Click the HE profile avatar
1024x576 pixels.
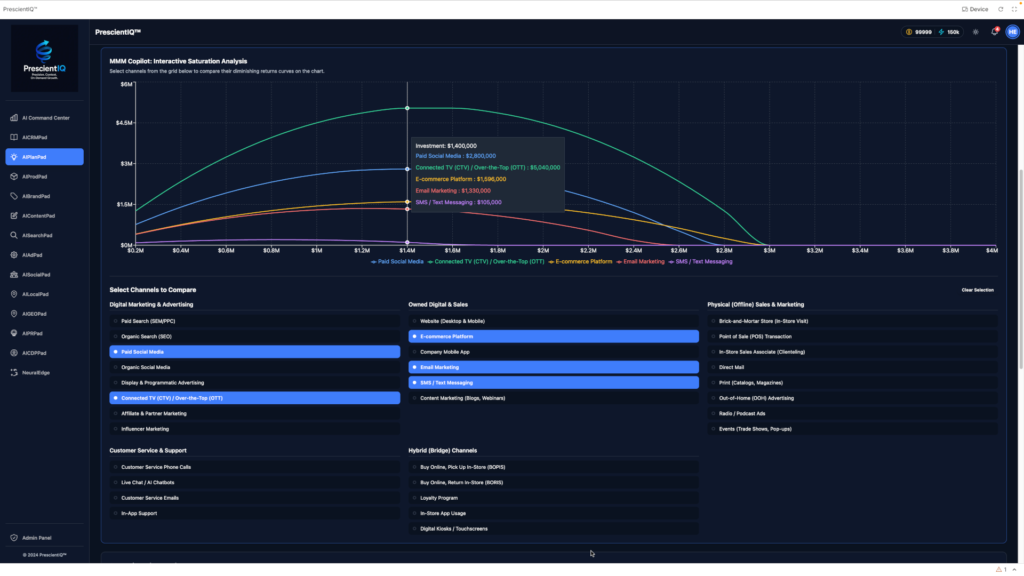point(1012,31)
